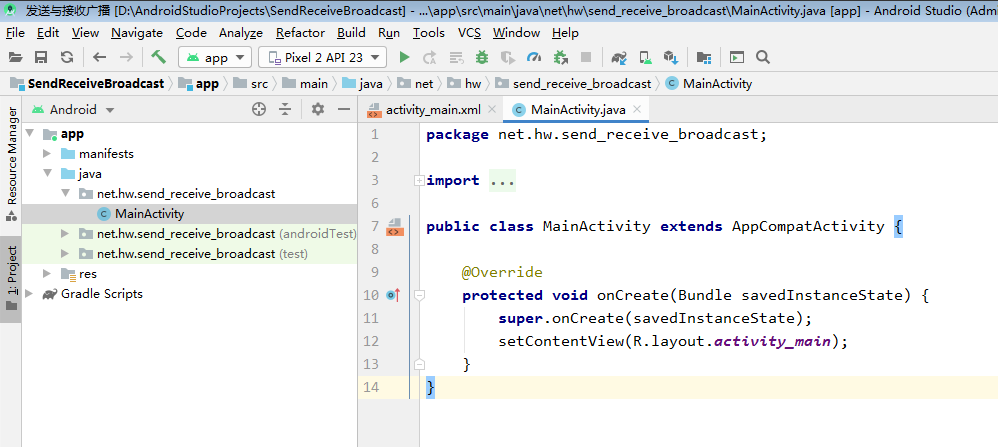The height and width of the screenshot is (447, 998).
Task: Click the Synchronize refresh icon
Action: click(x=67, y=58)
